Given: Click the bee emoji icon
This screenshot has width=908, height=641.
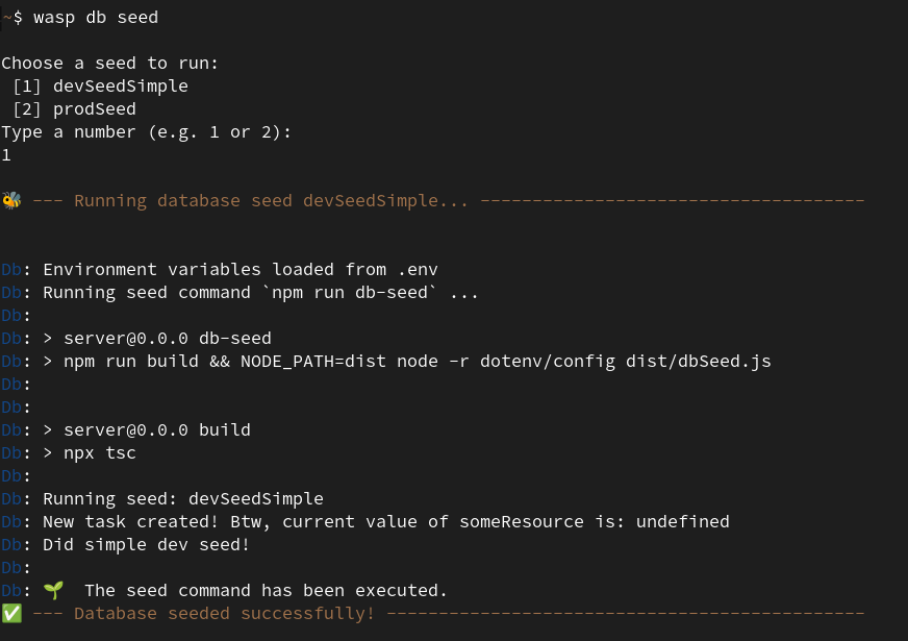Looking at the screenshot, I should coord(12,200).
